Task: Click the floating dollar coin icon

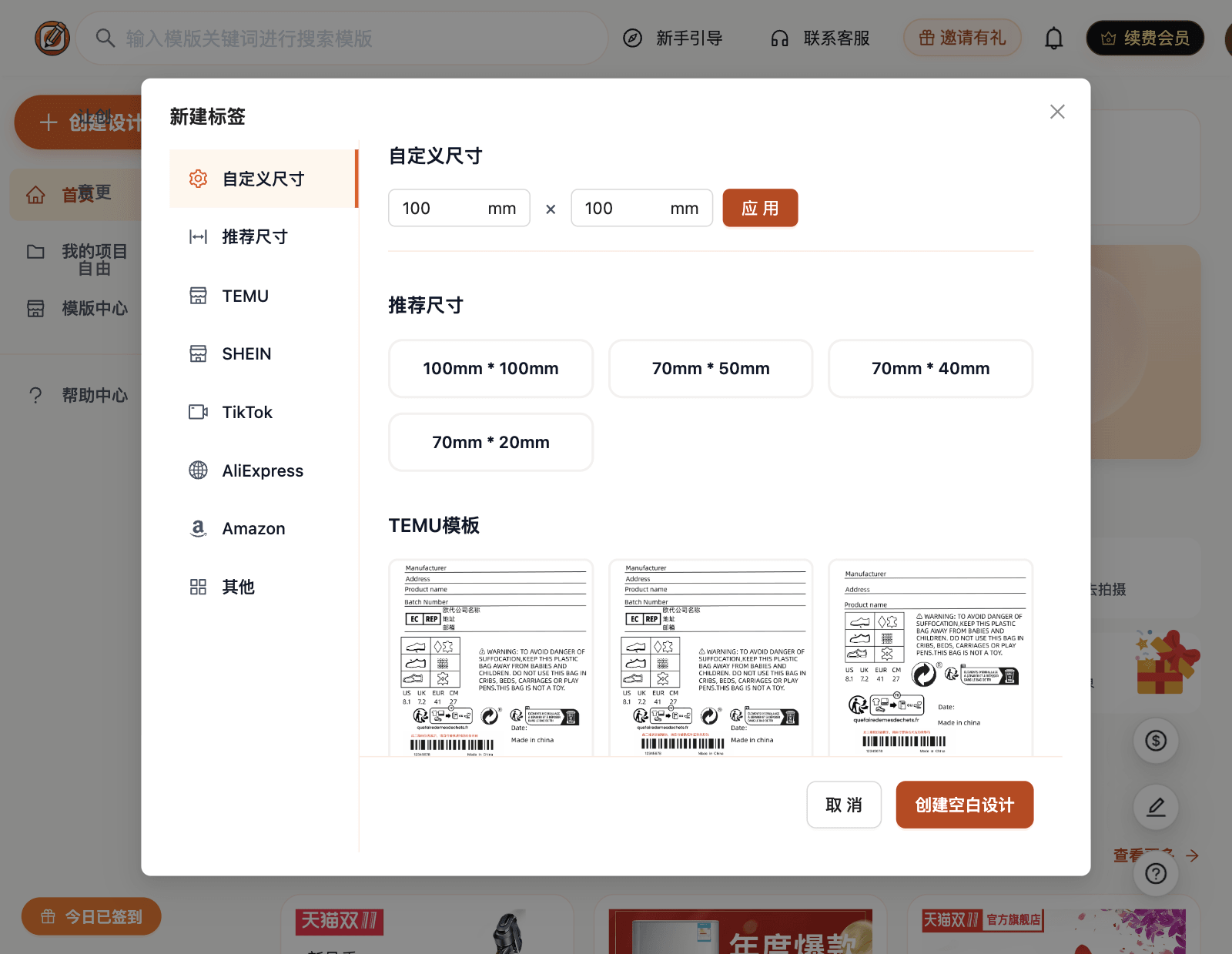Action: tap(1156, 741)
